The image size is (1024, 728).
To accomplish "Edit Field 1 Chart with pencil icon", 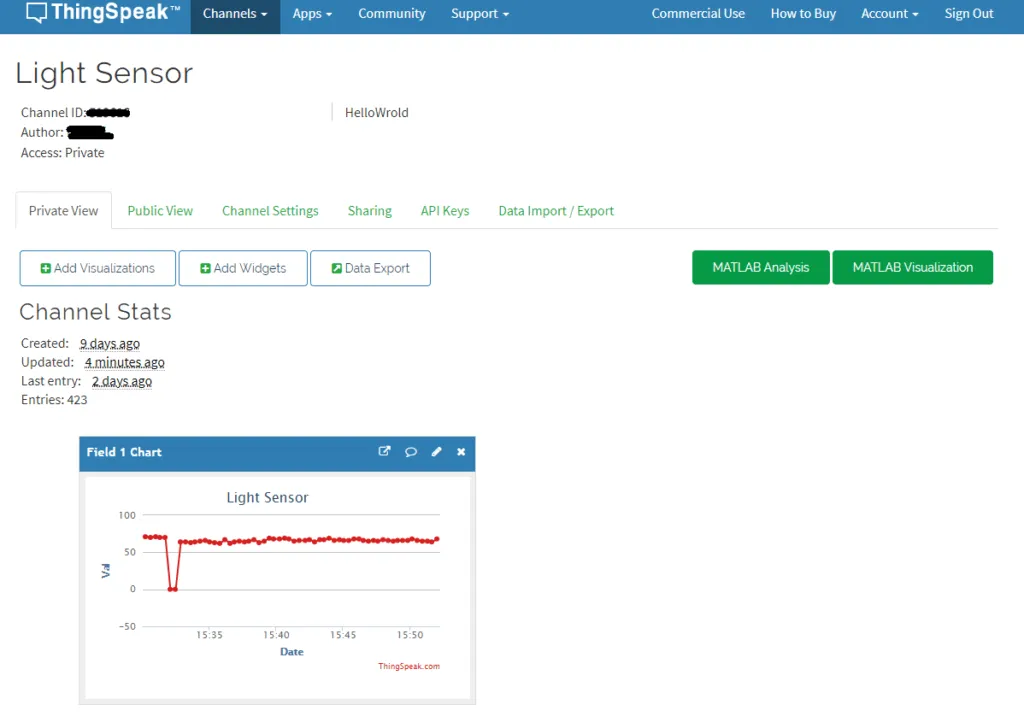I will pyautogui.click(x=436, y=452).
